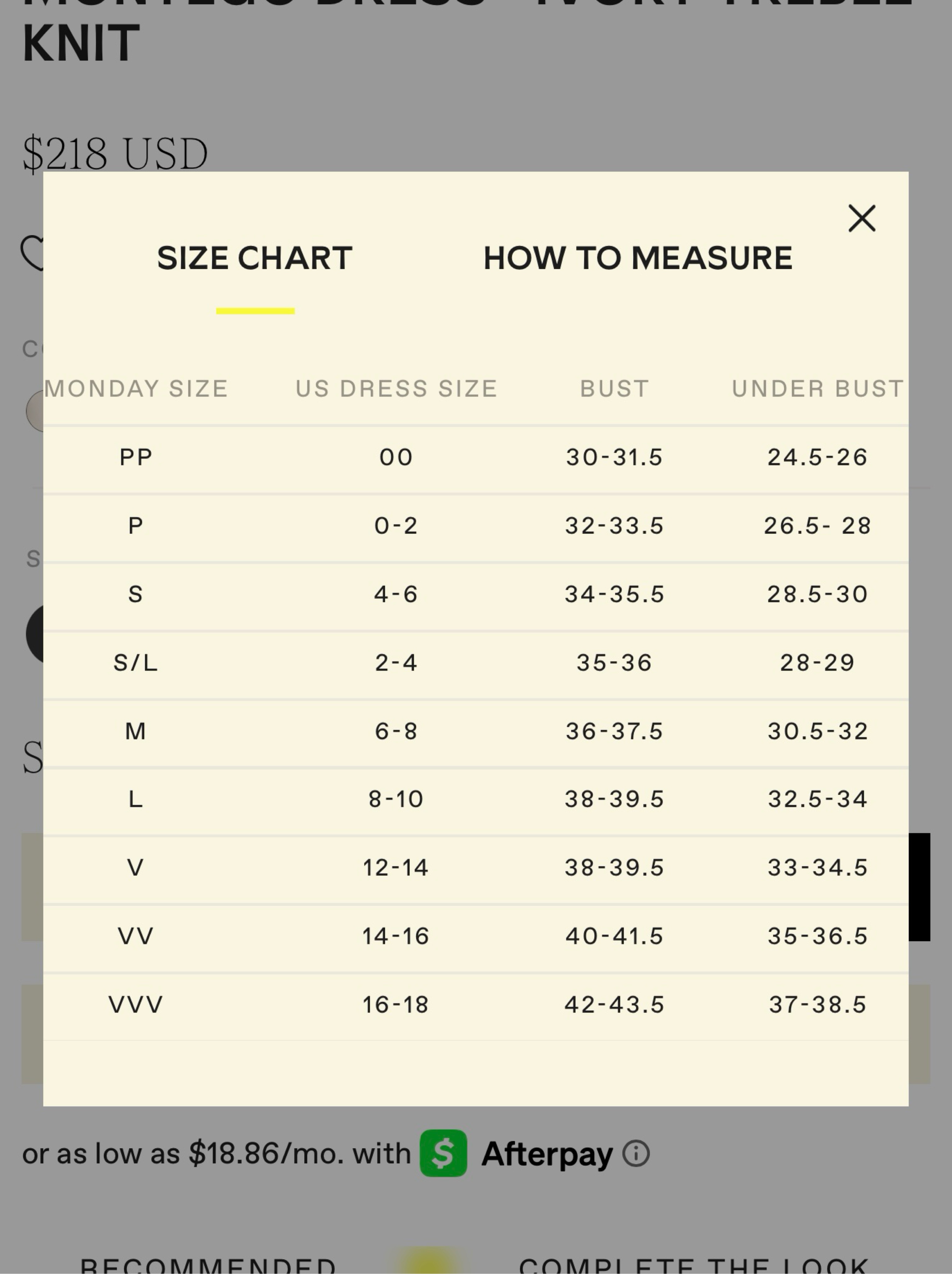Click the Bust column header
This screenshot has height=1274, width=952.
pyautogui.click(x=615, y=389)
